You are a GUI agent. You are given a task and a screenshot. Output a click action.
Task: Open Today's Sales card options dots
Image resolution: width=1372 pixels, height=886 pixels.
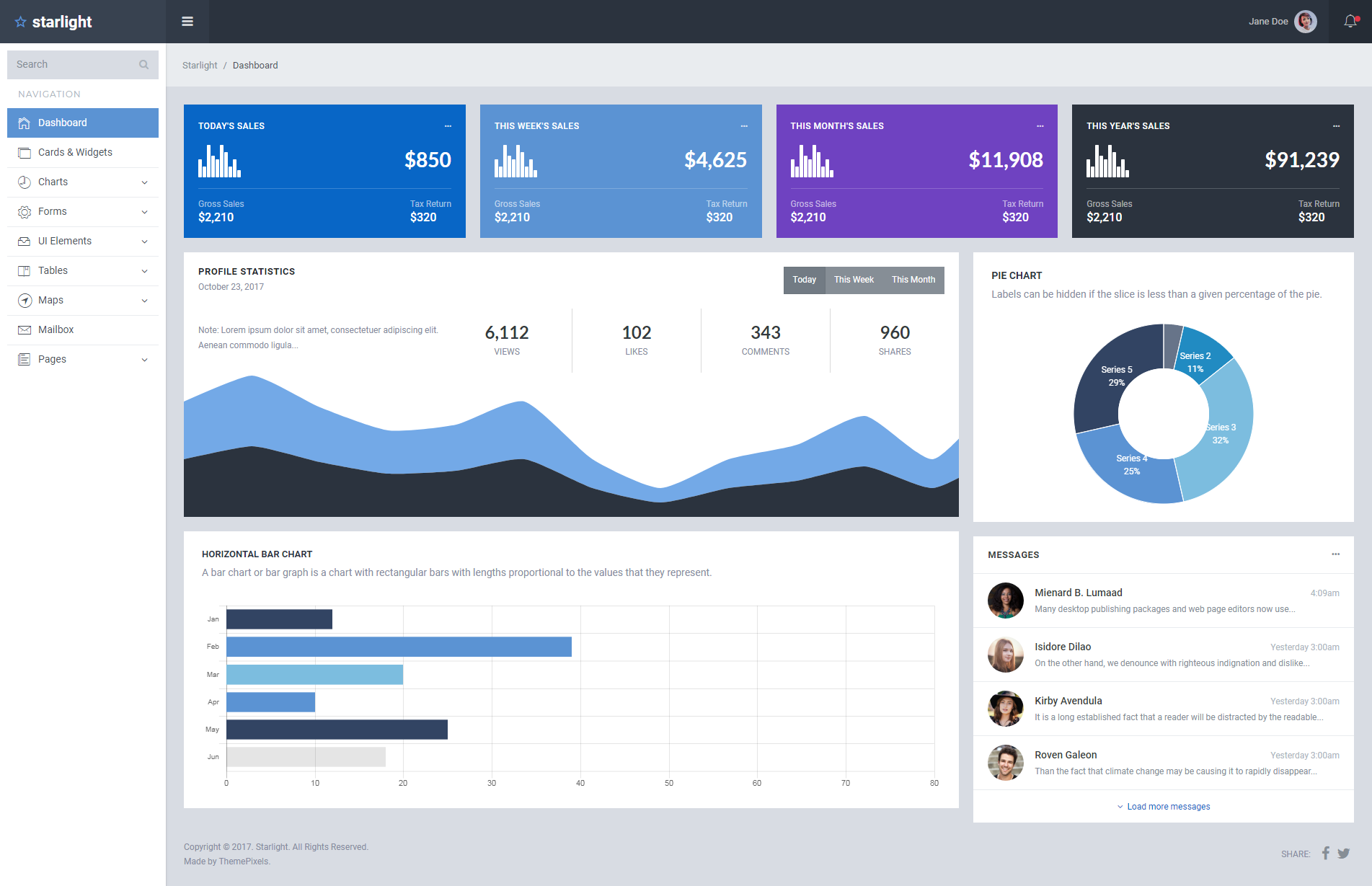448,126
